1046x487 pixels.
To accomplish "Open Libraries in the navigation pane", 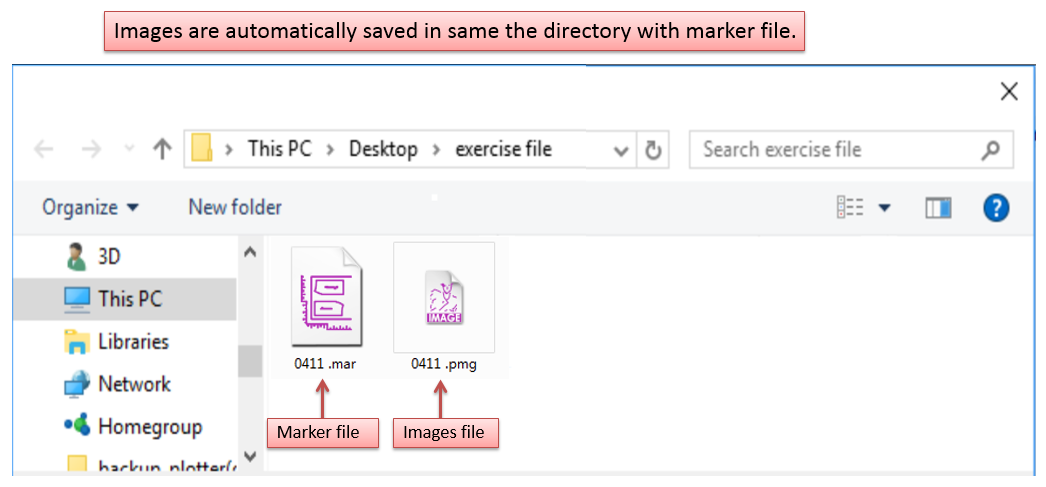I will (x=133, y=342).
